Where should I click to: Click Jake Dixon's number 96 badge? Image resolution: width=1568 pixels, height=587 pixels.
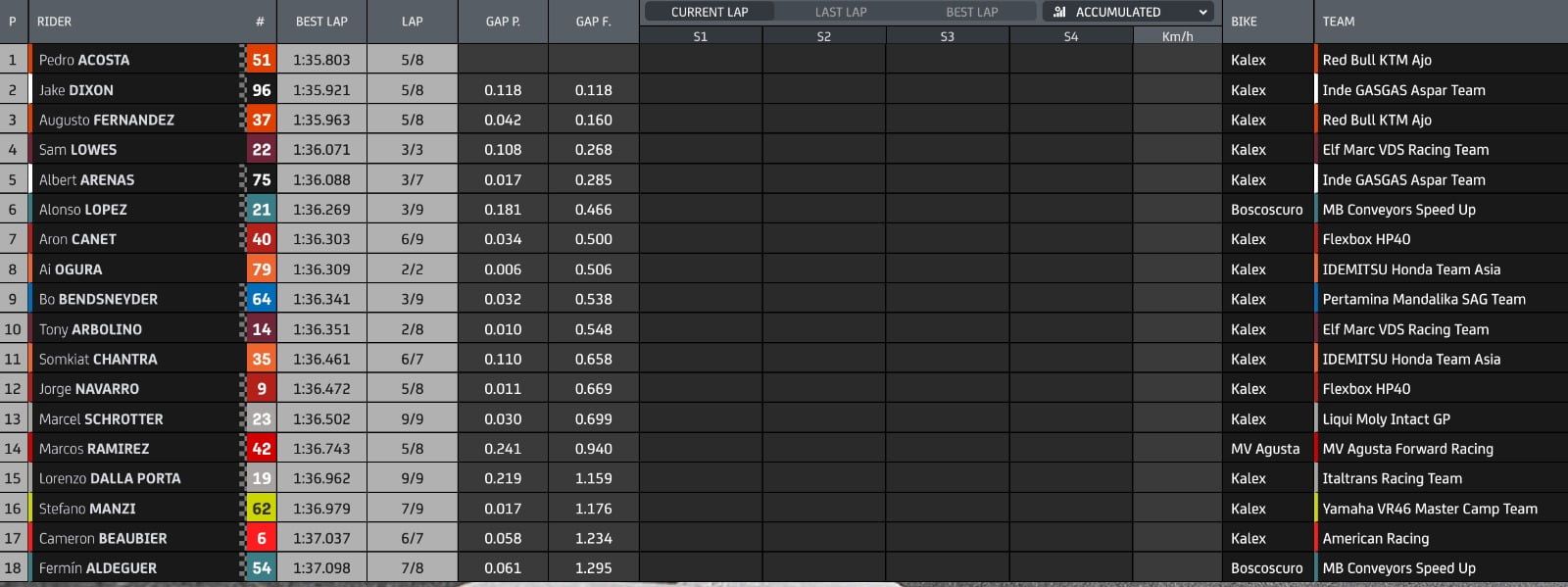[x=261, y=90]
